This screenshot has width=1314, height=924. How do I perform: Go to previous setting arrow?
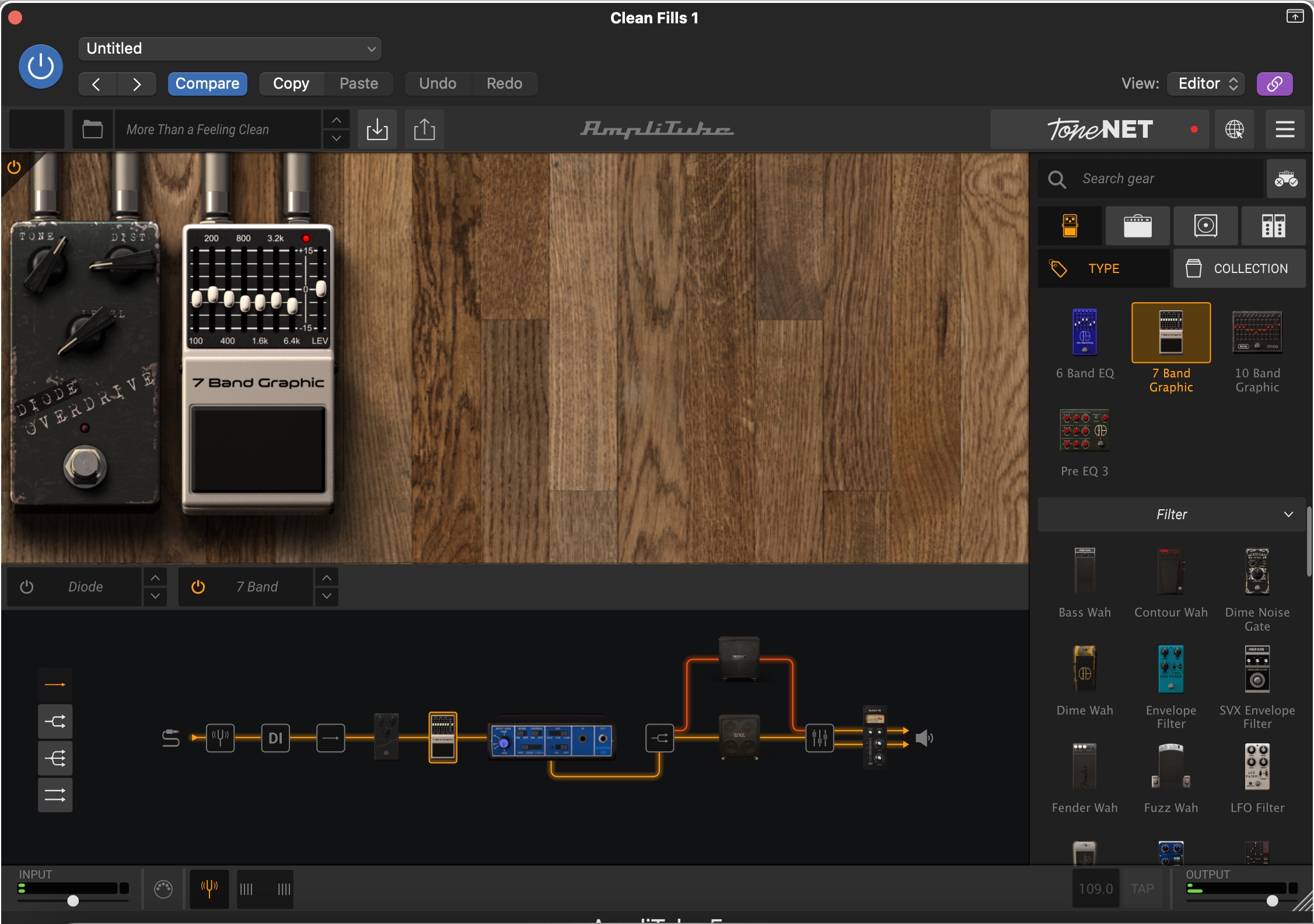click(97, 83)
